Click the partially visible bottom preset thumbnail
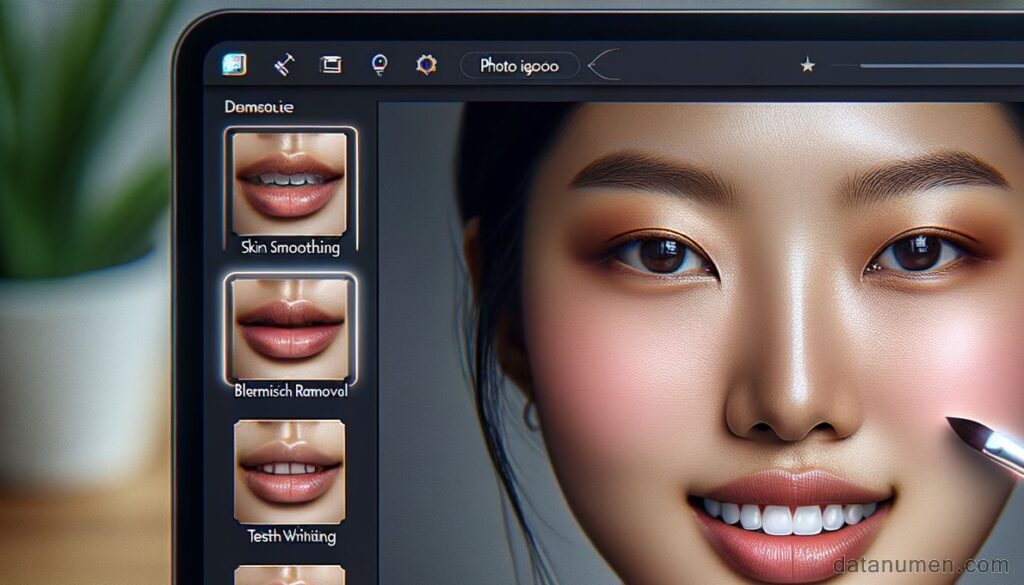The height and width of the screenshot is (585, 1024). (x=289, y=575)
